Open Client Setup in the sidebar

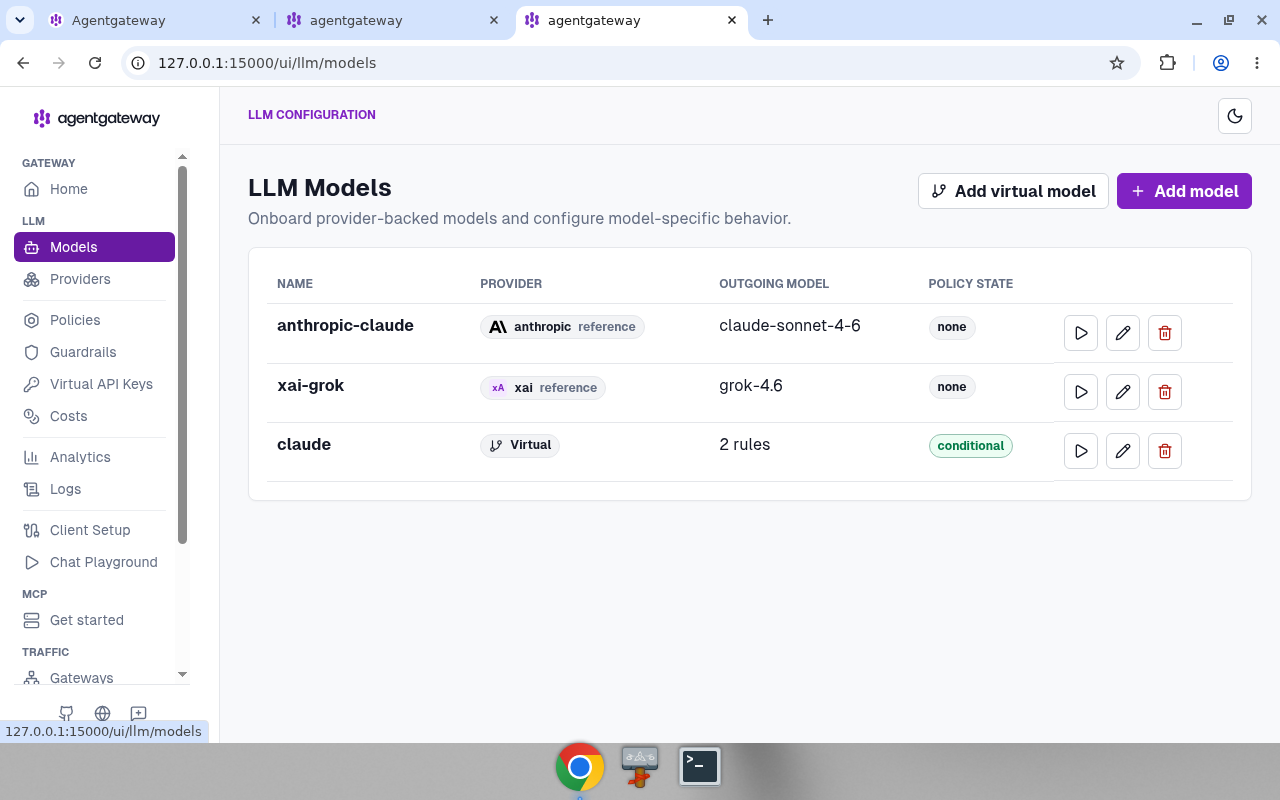(94, 530)
